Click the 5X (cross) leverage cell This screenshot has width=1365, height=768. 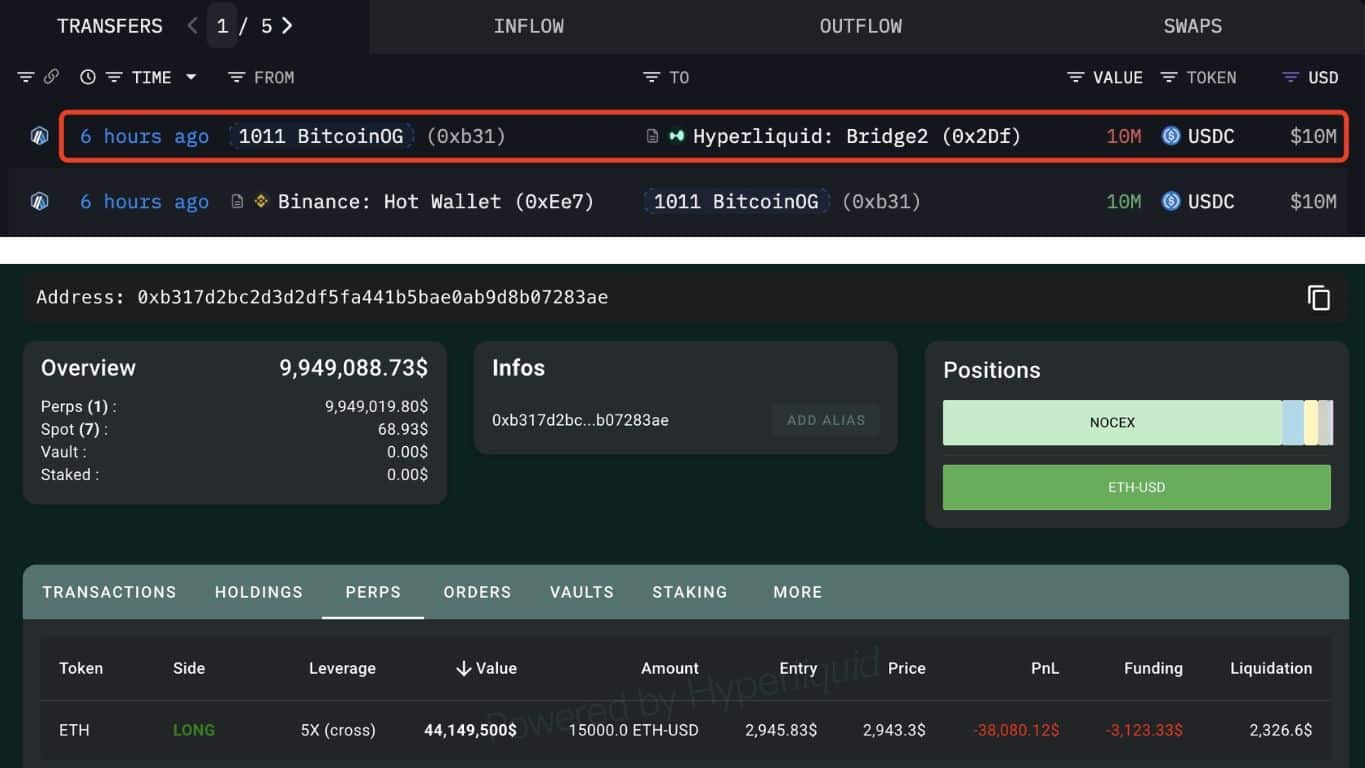(338, 730)
